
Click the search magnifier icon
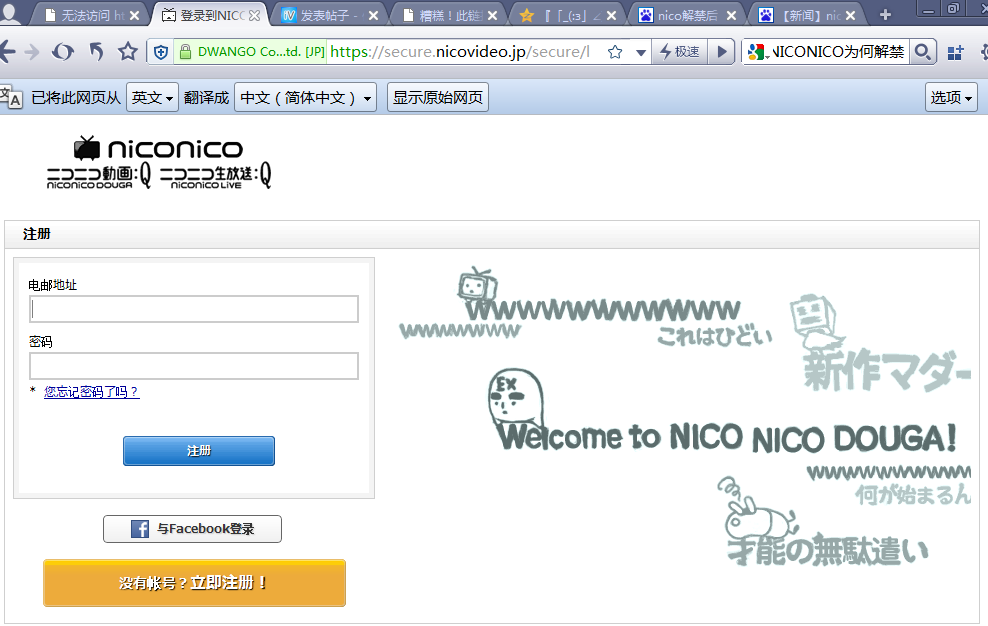(x=922, y=52)
